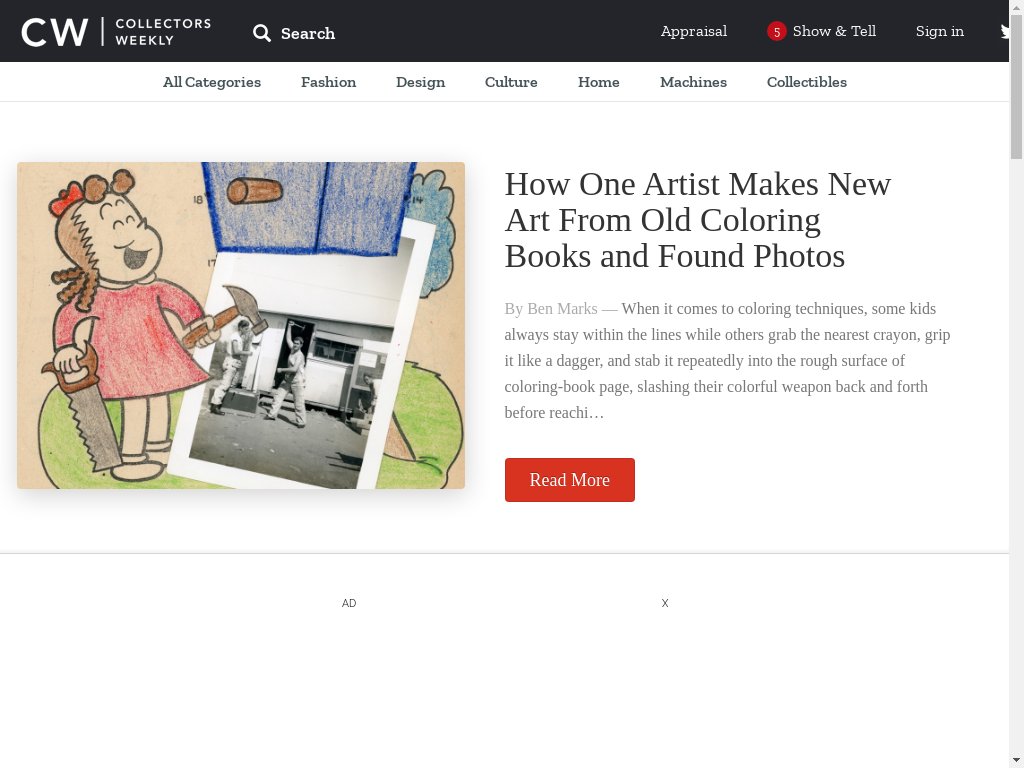Go to Show & Tell
This screenshot has height=768, width=1024.
[x=834, y=31]
